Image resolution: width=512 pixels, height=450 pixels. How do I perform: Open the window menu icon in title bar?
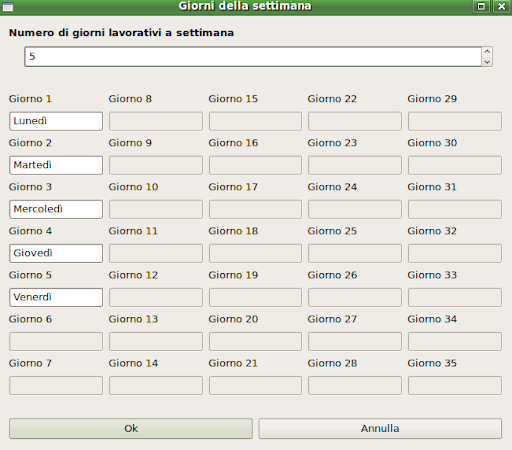point(8,7)
